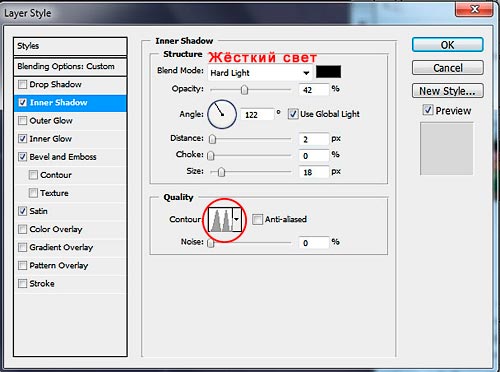Click the Cancel button

448,68
